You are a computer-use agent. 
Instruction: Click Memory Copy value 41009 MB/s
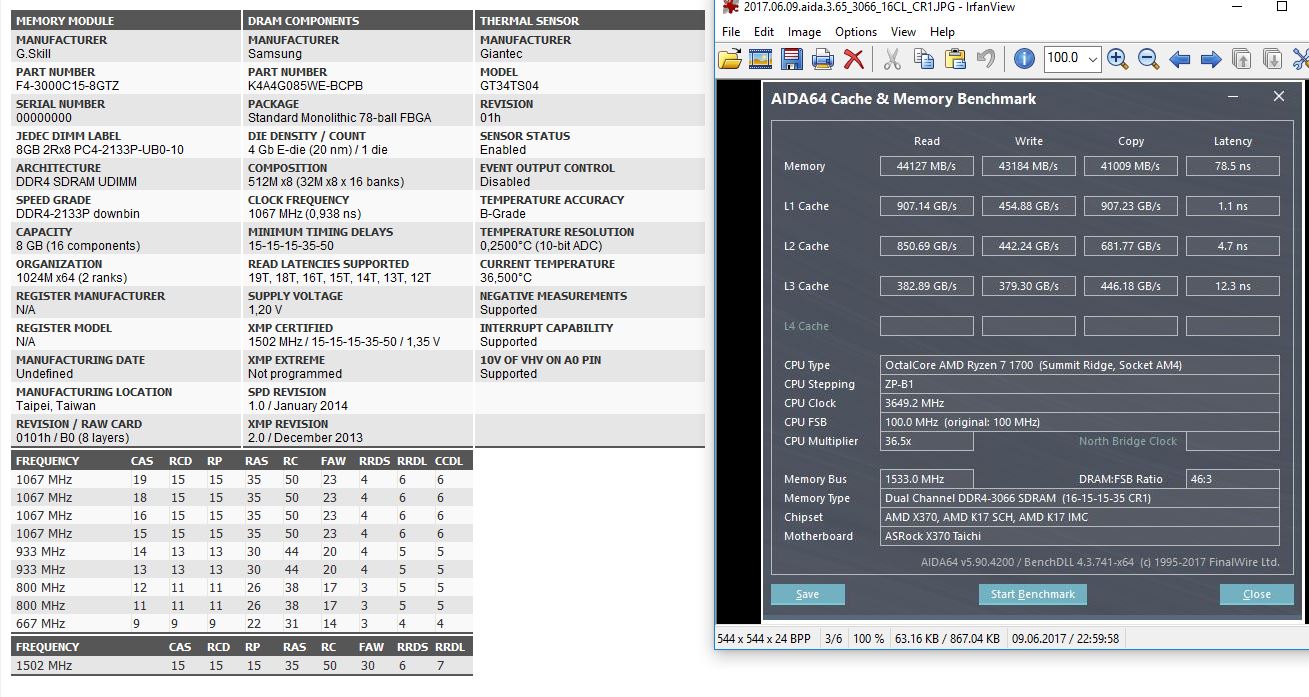(x=1131, y=166)
